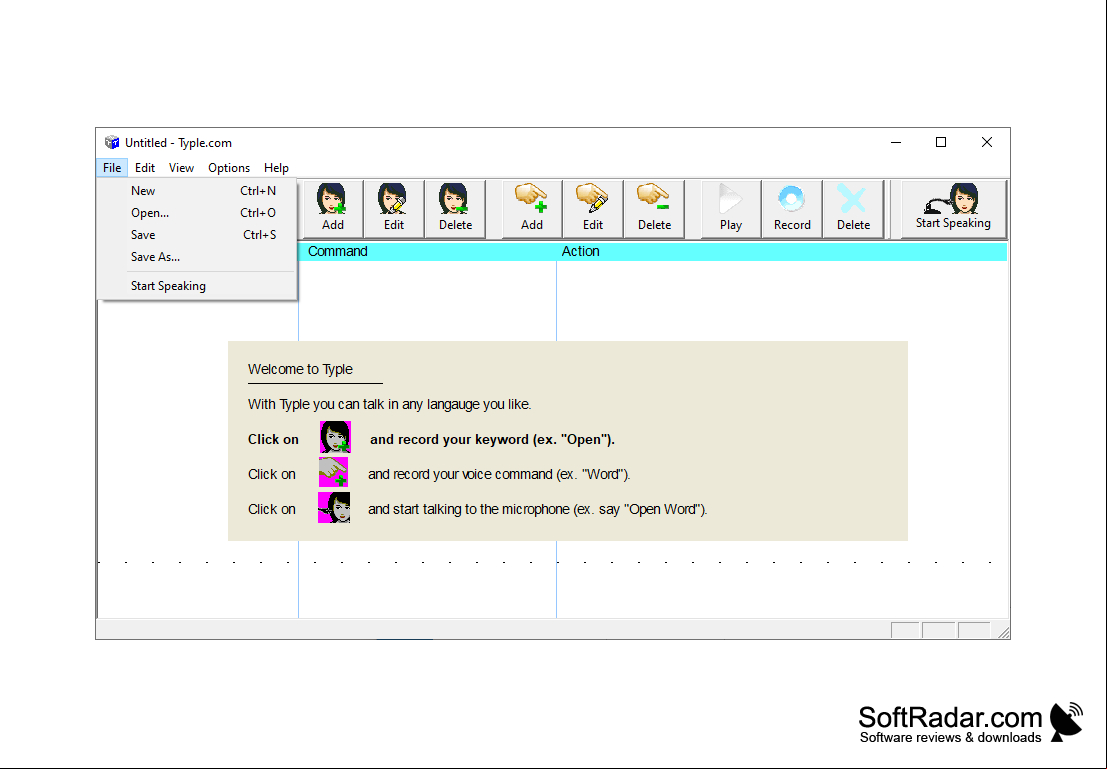Maximize the Typle window
1107x769 pixels.
pyautogui.click(x=941, y=143)
